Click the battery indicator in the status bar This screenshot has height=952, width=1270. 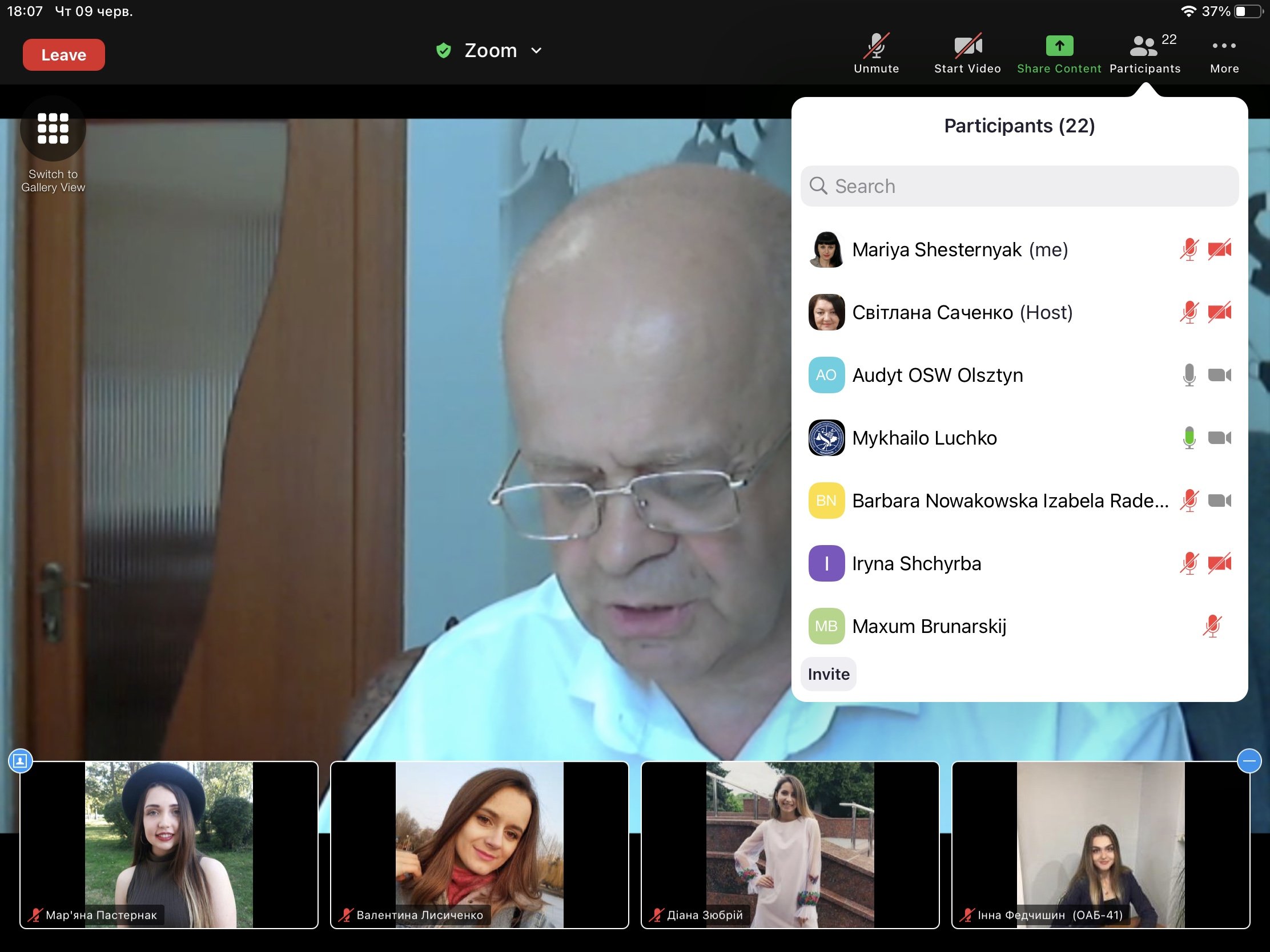(x=1248, y=11)
